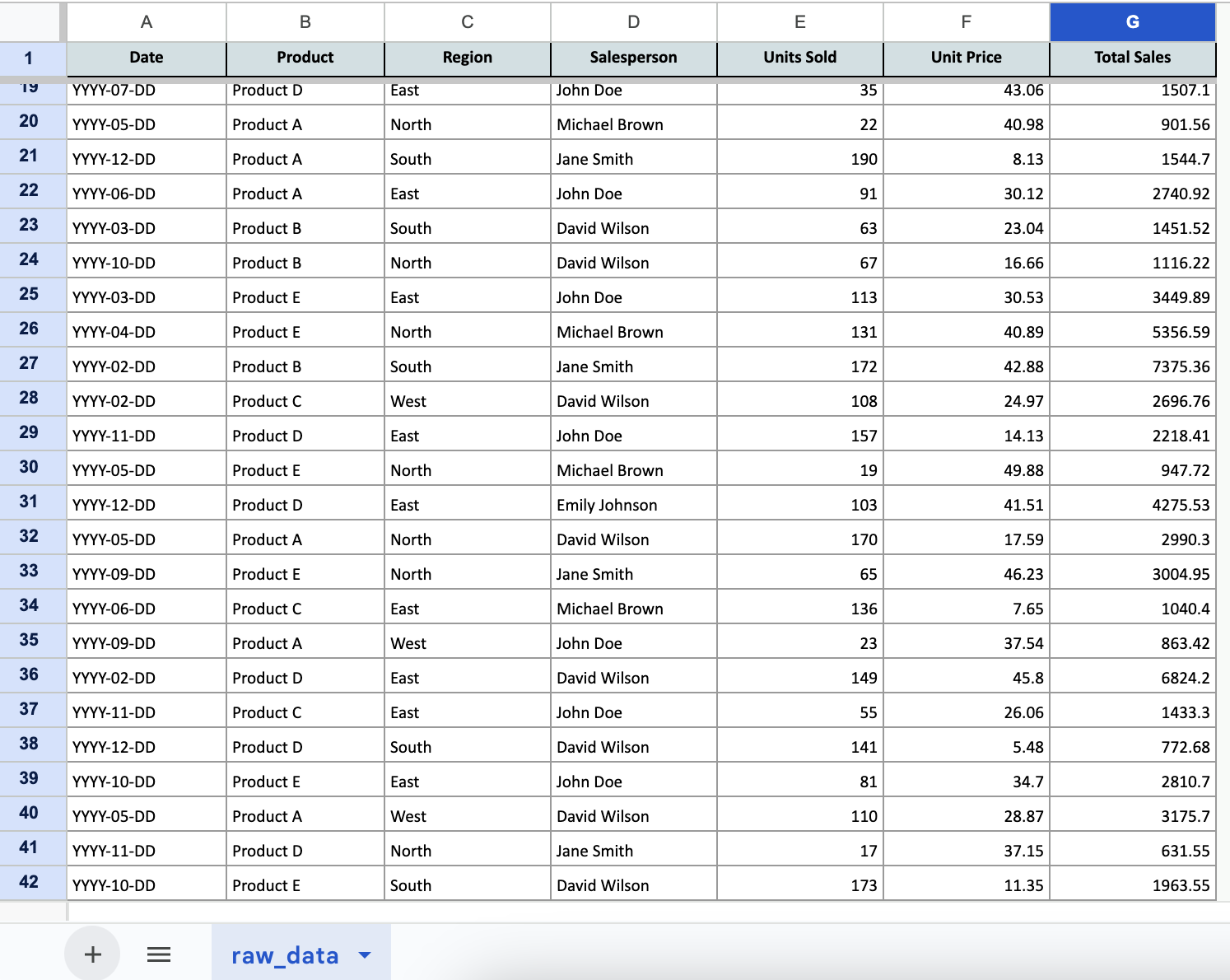The image size is (1230, 980).
Task: Click total sales 3175.7
Action: tap(1133, 816)
